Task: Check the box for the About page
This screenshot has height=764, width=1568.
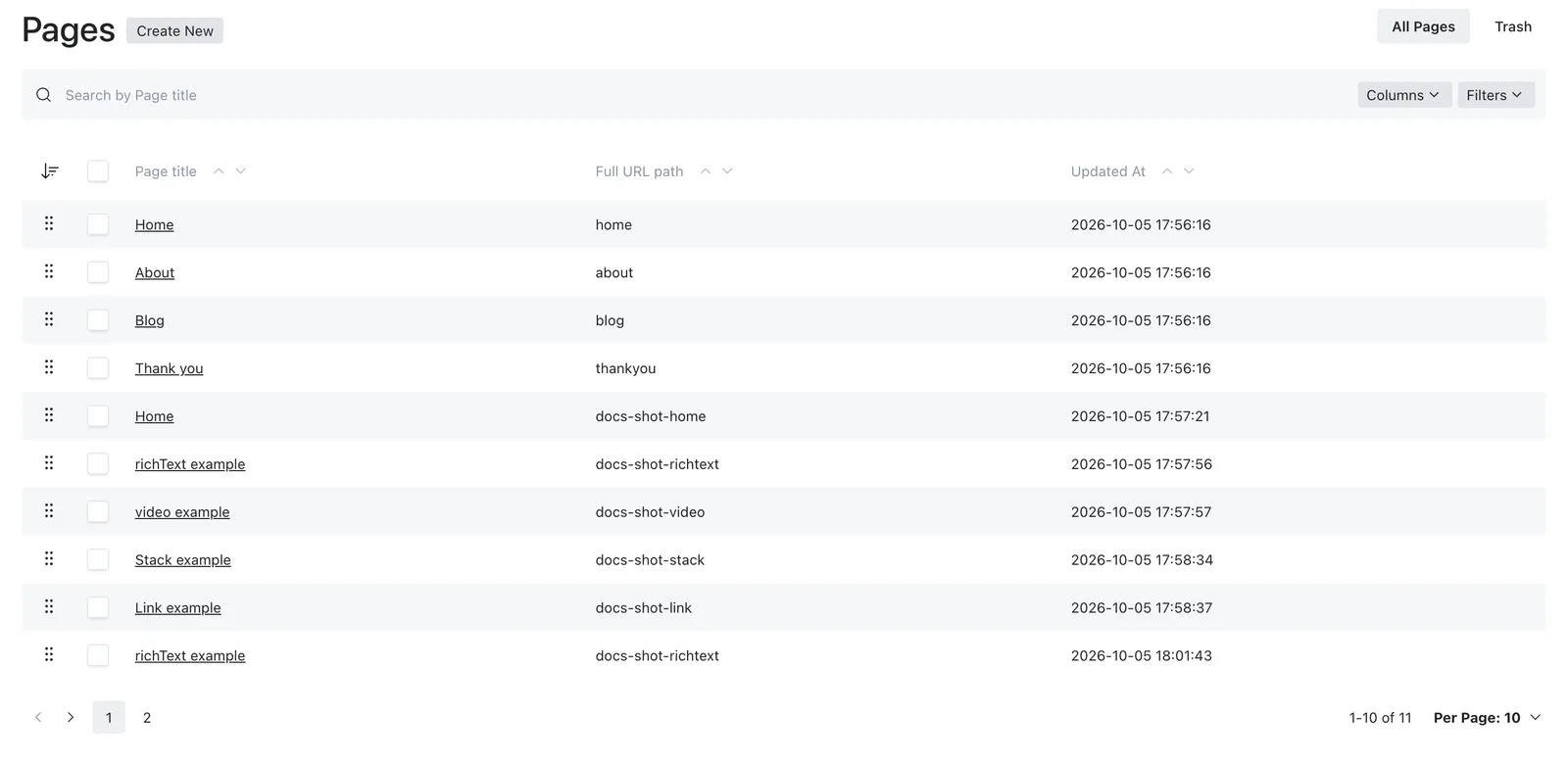Action: pyautogui.click(x=98, y=272)
